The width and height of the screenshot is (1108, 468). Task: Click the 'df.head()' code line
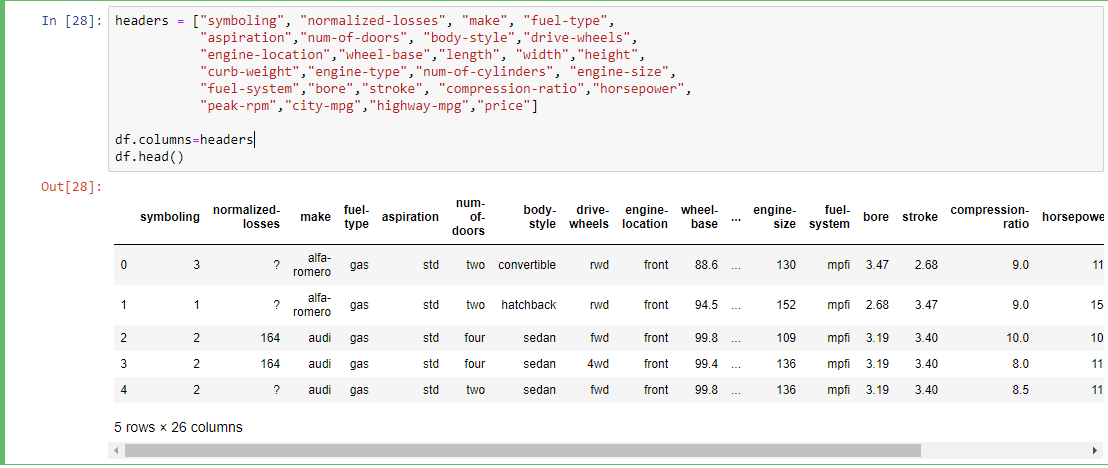point(149,157)
